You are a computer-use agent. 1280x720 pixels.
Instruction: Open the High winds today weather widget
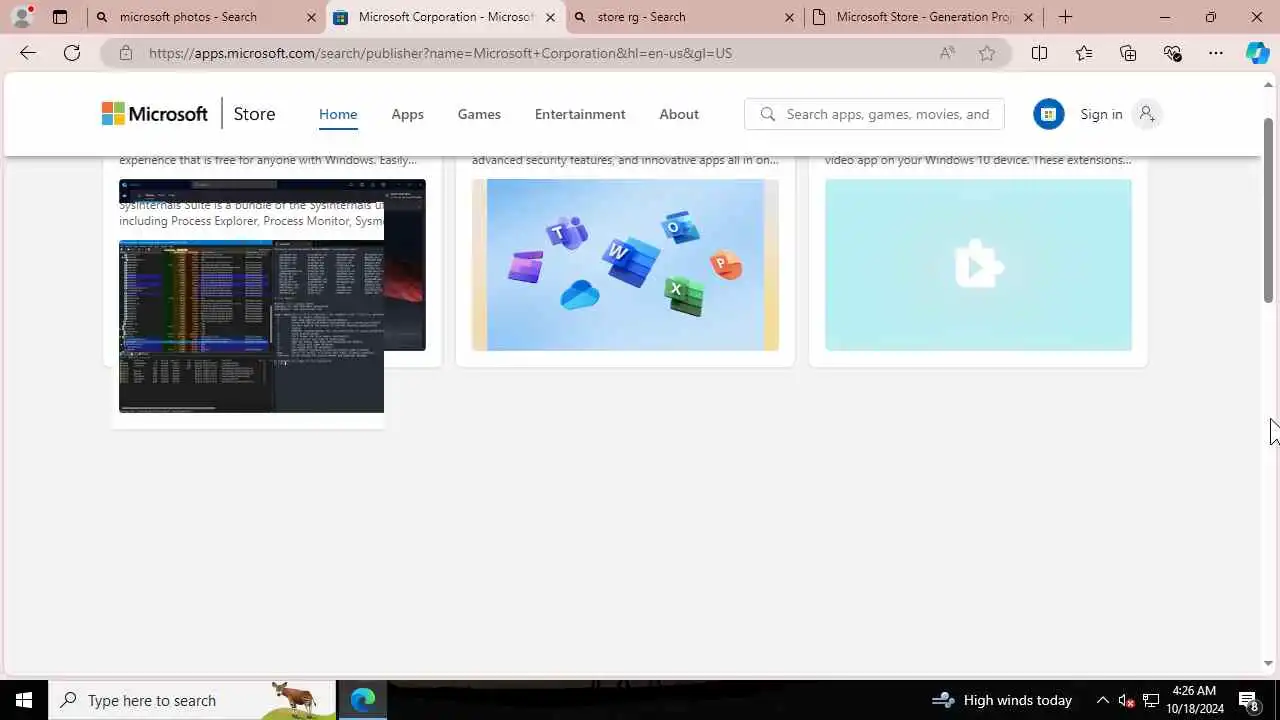point(1001,700)
